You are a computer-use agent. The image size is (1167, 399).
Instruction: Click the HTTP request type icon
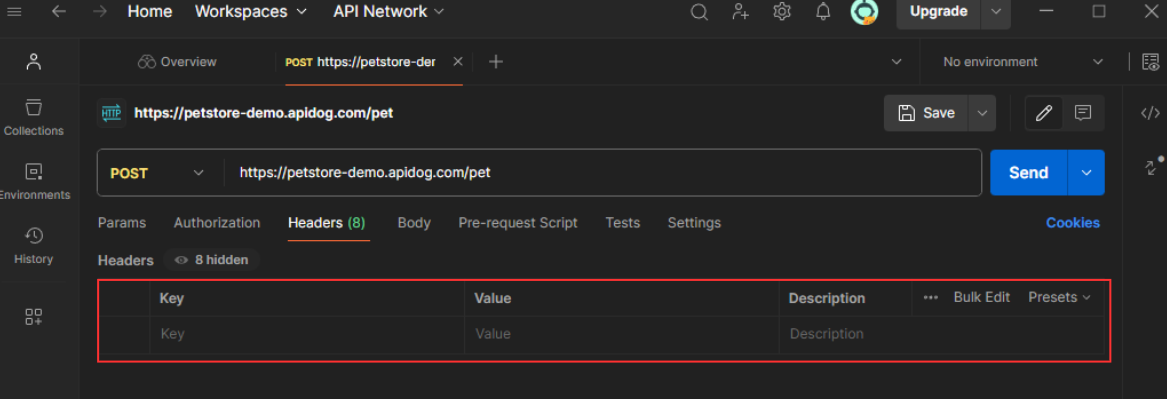click(111, 113)
